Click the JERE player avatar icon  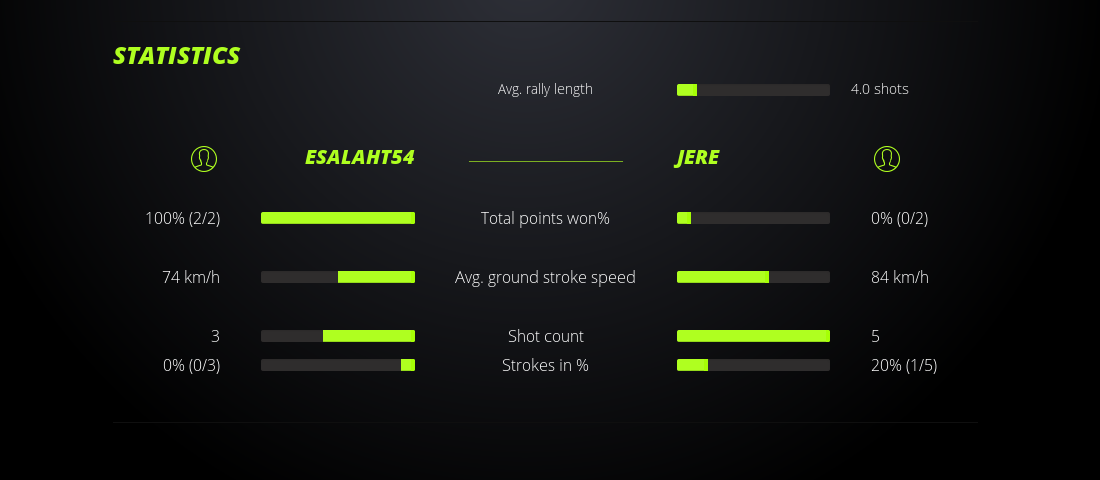[x=886, y=158]
